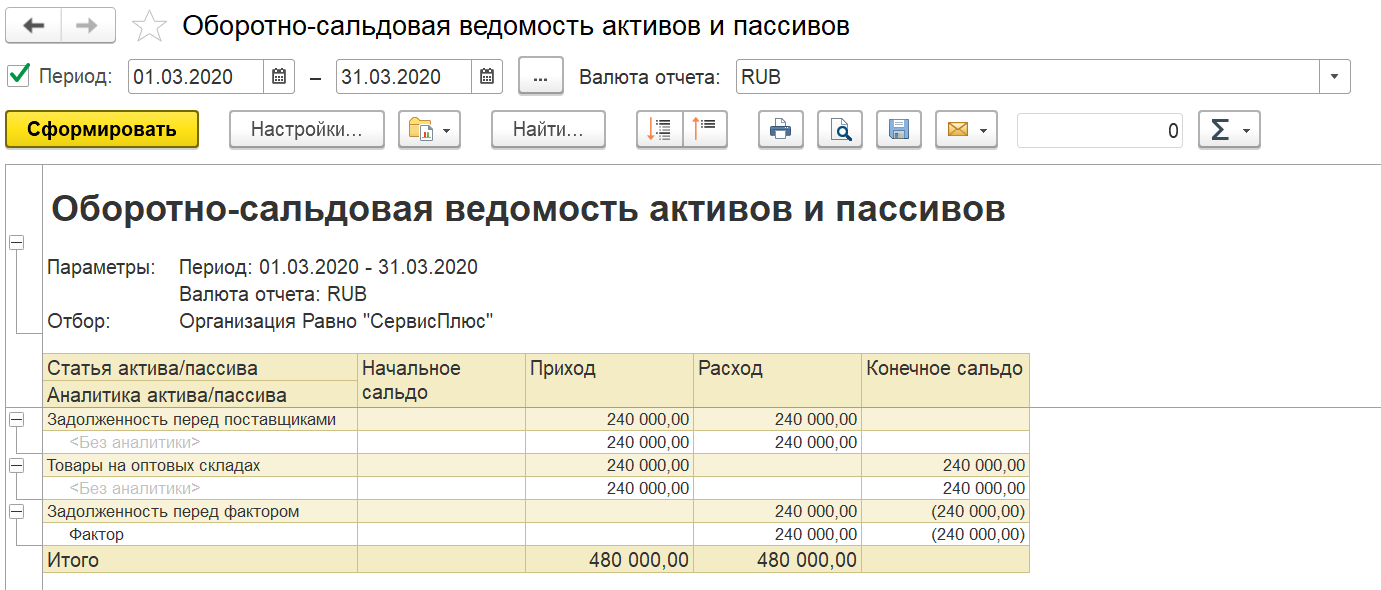The height and width of the screenshot is (590, 1381).
Task: Open report variants dropdown button
Action: tap(429, 129)
